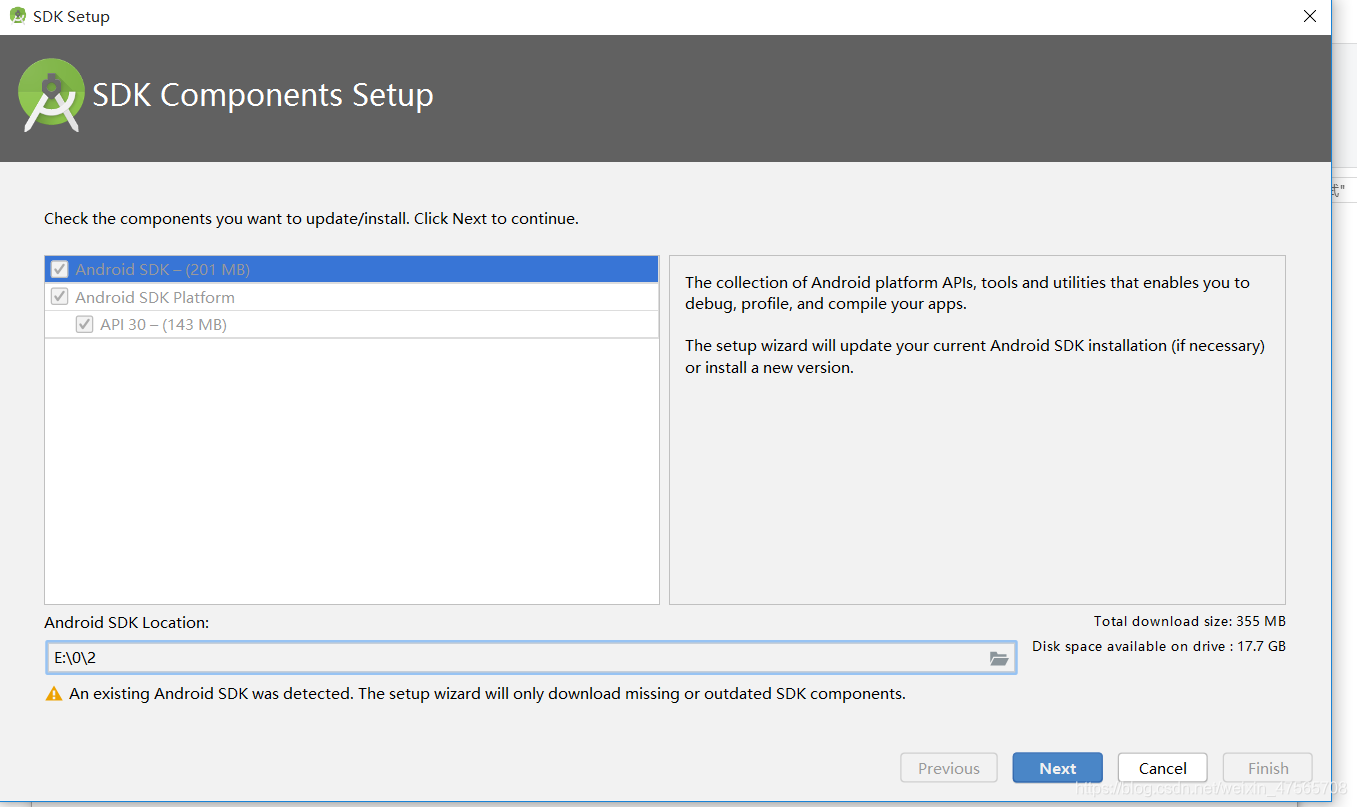Click the Finish button
Screen dimensions: 1357x807
point(1268,768)
